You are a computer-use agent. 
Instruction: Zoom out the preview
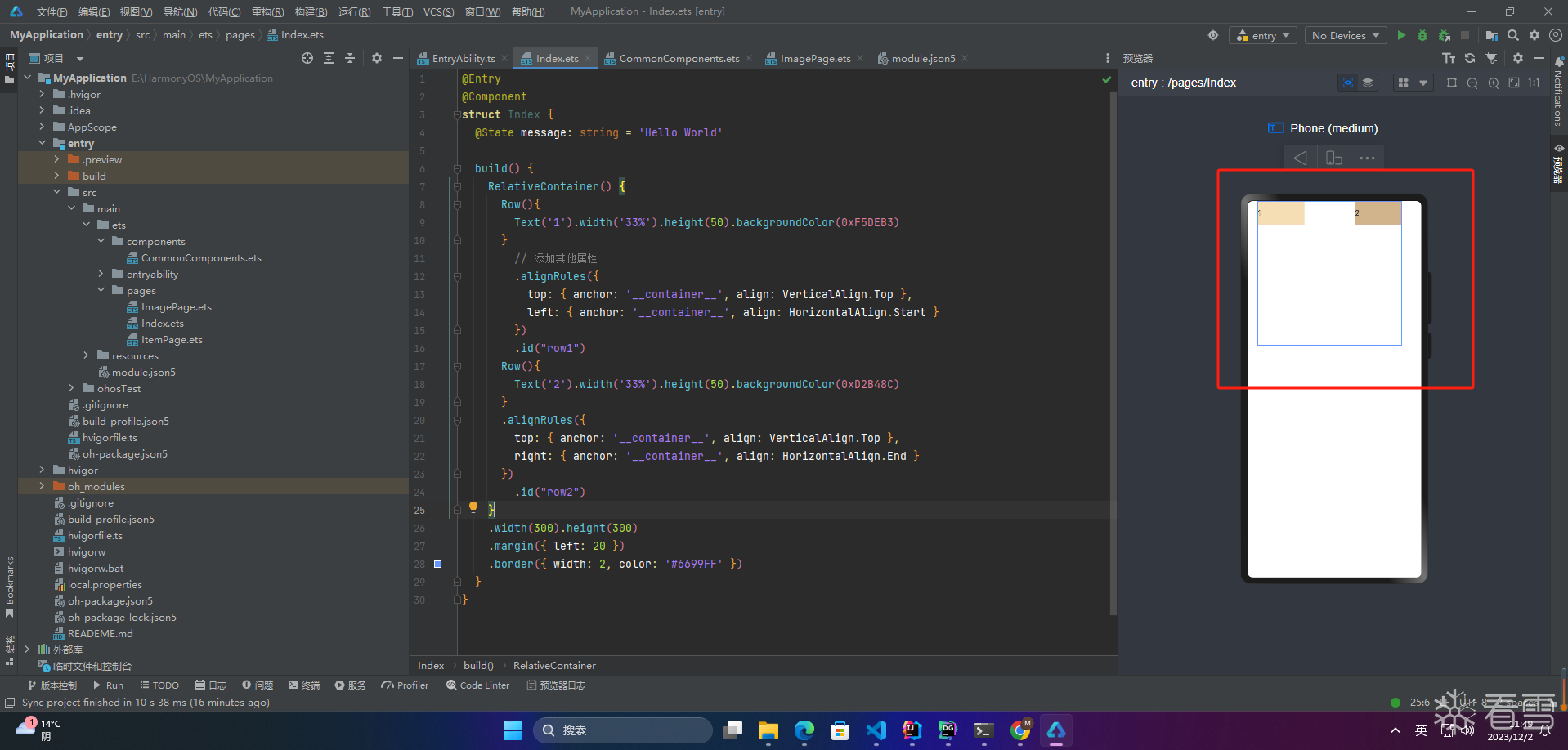[x=1472, y=83]
